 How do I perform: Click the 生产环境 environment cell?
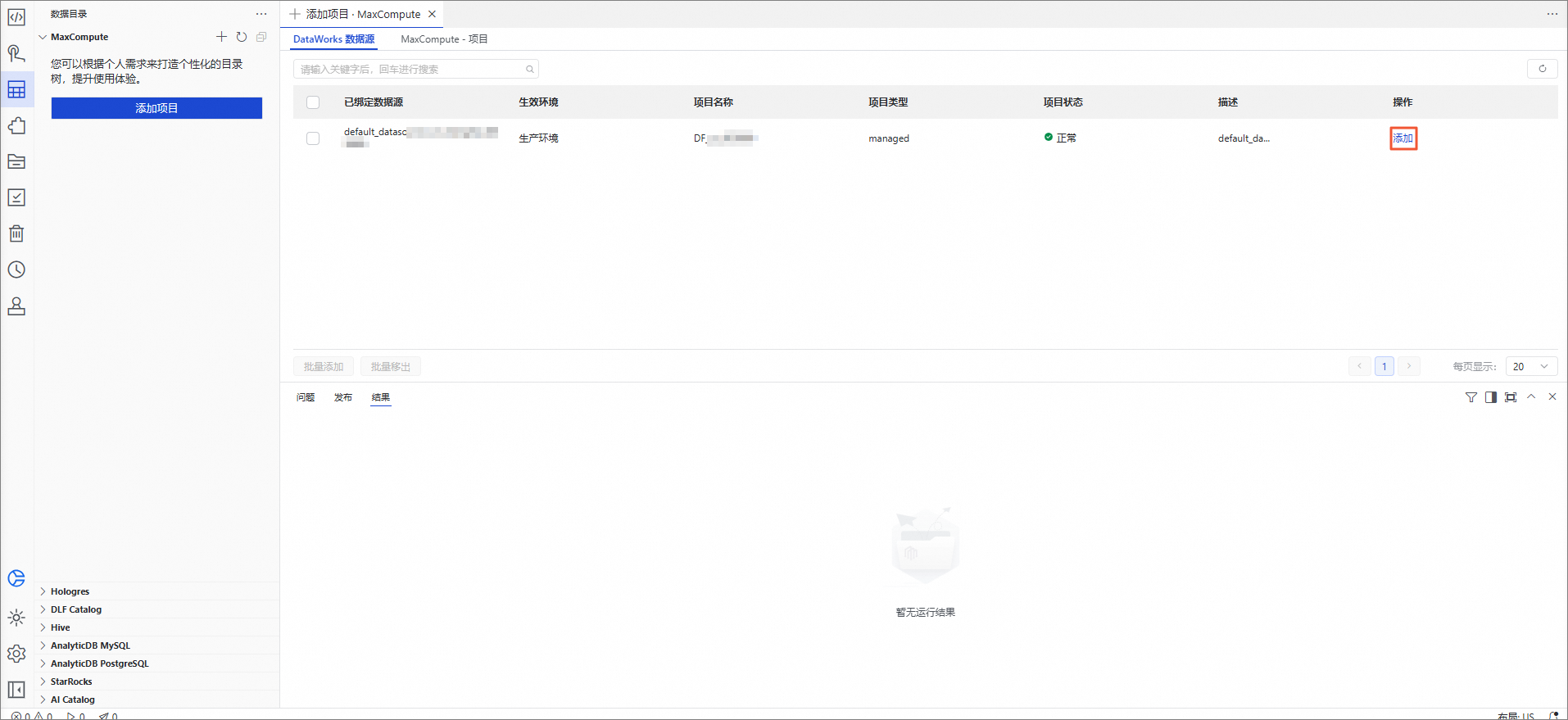click(538, 138)
